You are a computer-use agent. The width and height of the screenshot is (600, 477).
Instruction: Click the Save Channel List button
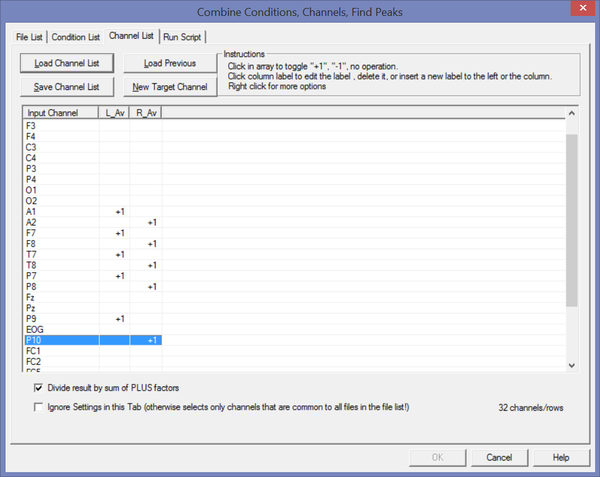(66, 87)
